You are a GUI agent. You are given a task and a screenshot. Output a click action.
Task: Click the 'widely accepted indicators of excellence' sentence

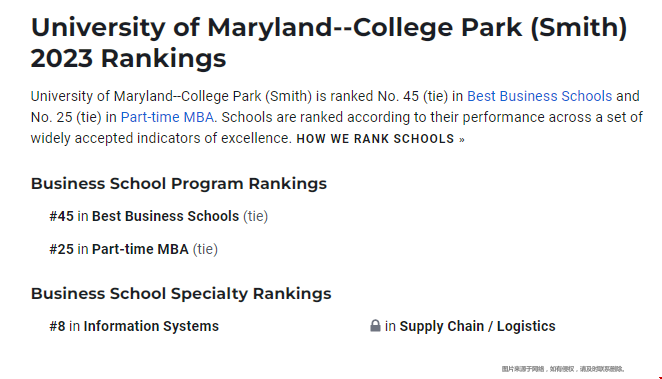[161, 138]
